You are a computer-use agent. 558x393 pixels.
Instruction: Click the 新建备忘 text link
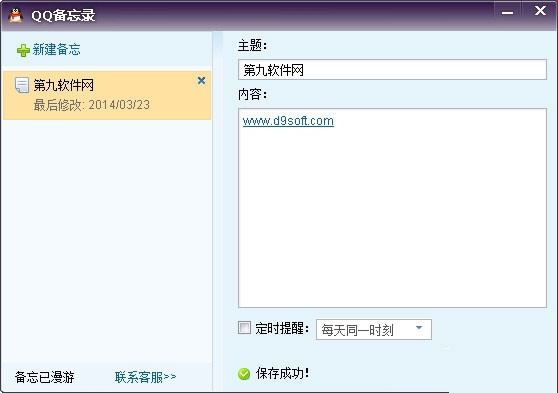[57, 49]
